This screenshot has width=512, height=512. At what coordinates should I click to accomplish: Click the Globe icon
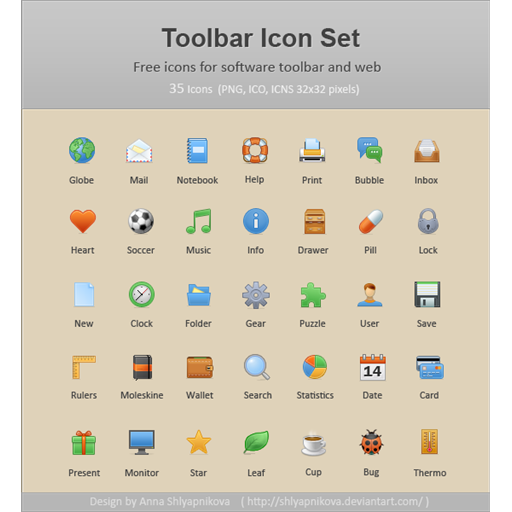82,150
